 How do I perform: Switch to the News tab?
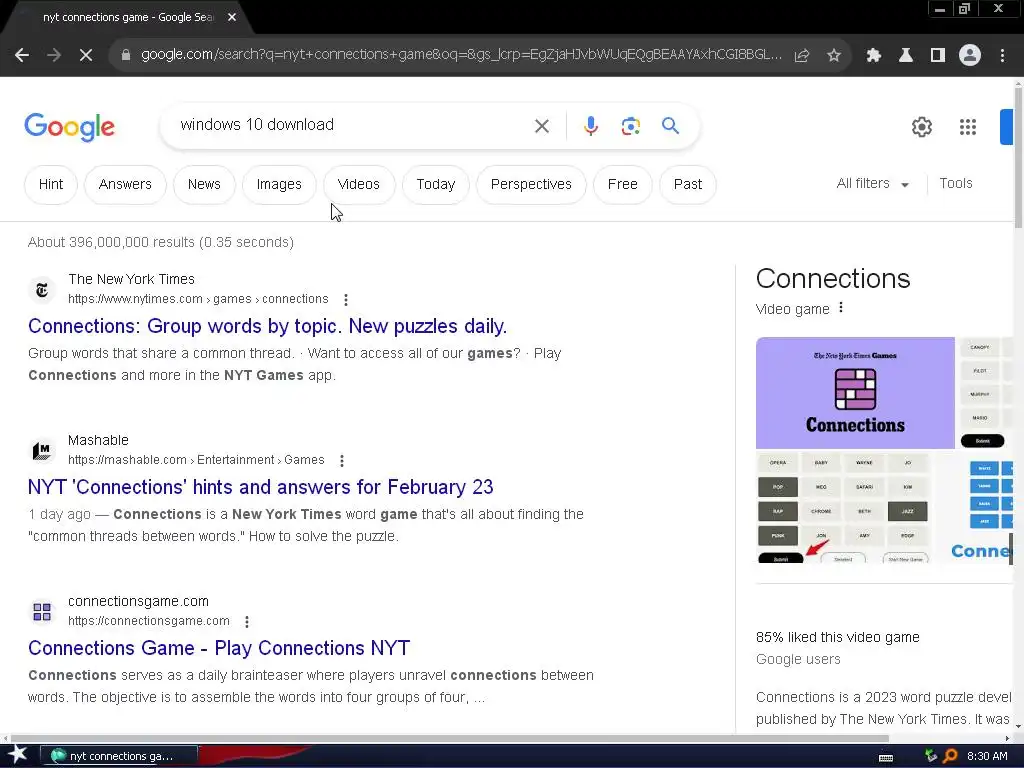pyautogui.click(x=204, y=185)
